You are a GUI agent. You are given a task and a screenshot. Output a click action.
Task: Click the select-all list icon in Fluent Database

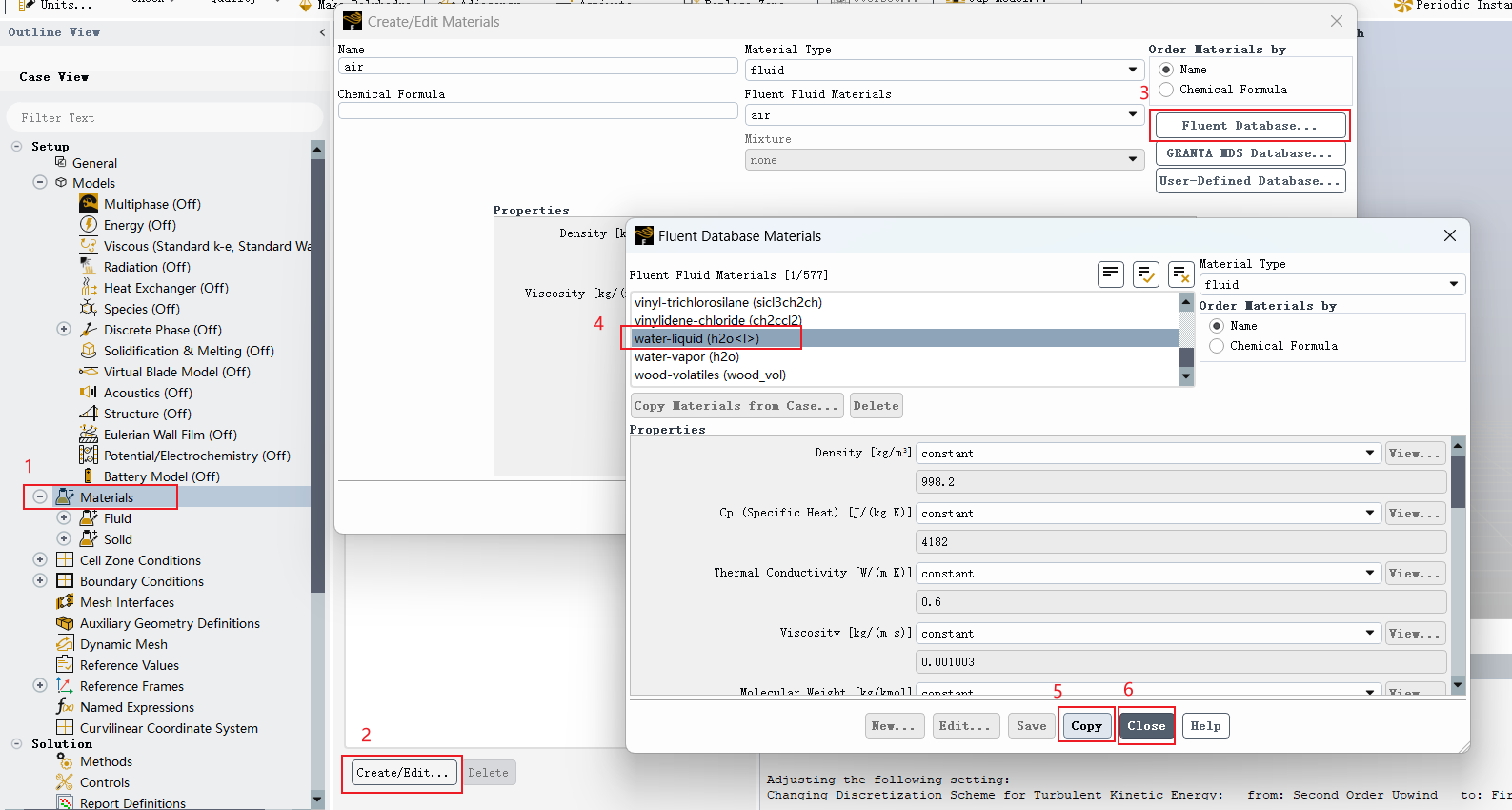point(1111,274)
